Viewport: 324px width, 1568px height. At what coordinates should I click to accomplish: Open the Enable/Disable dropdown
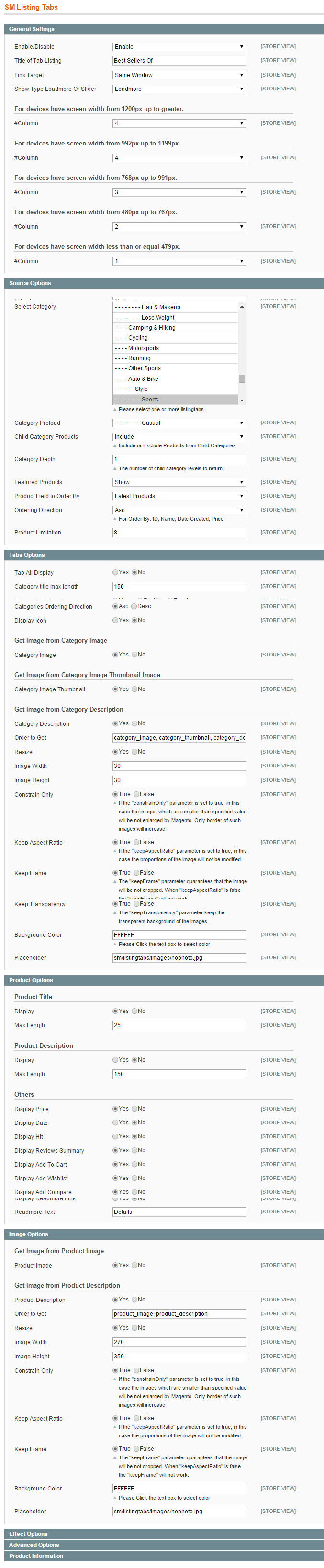click(x=179, y=47)
